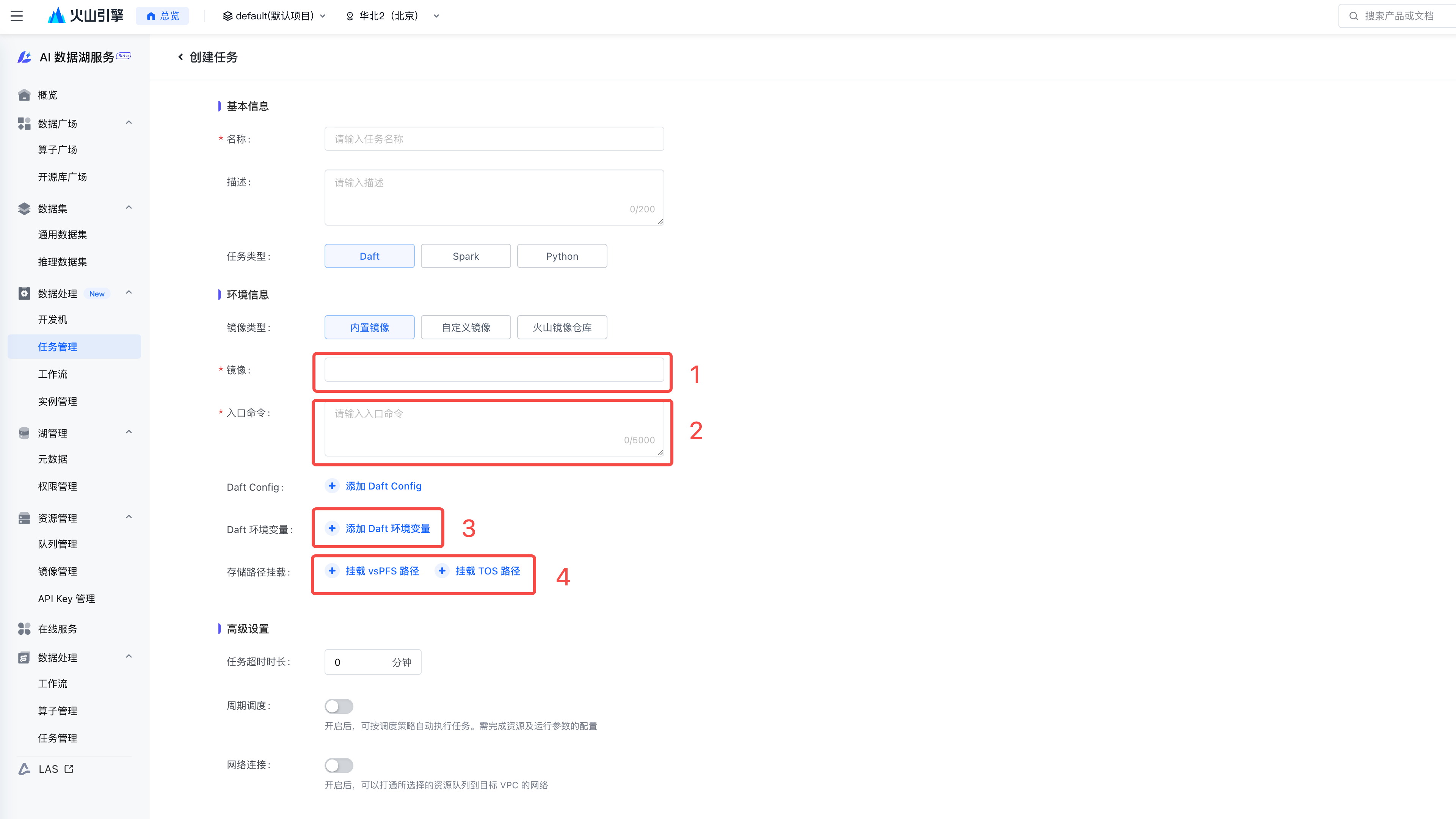
Task: Click the search magnifier icon in top bar
Action: coord(1354,16)
